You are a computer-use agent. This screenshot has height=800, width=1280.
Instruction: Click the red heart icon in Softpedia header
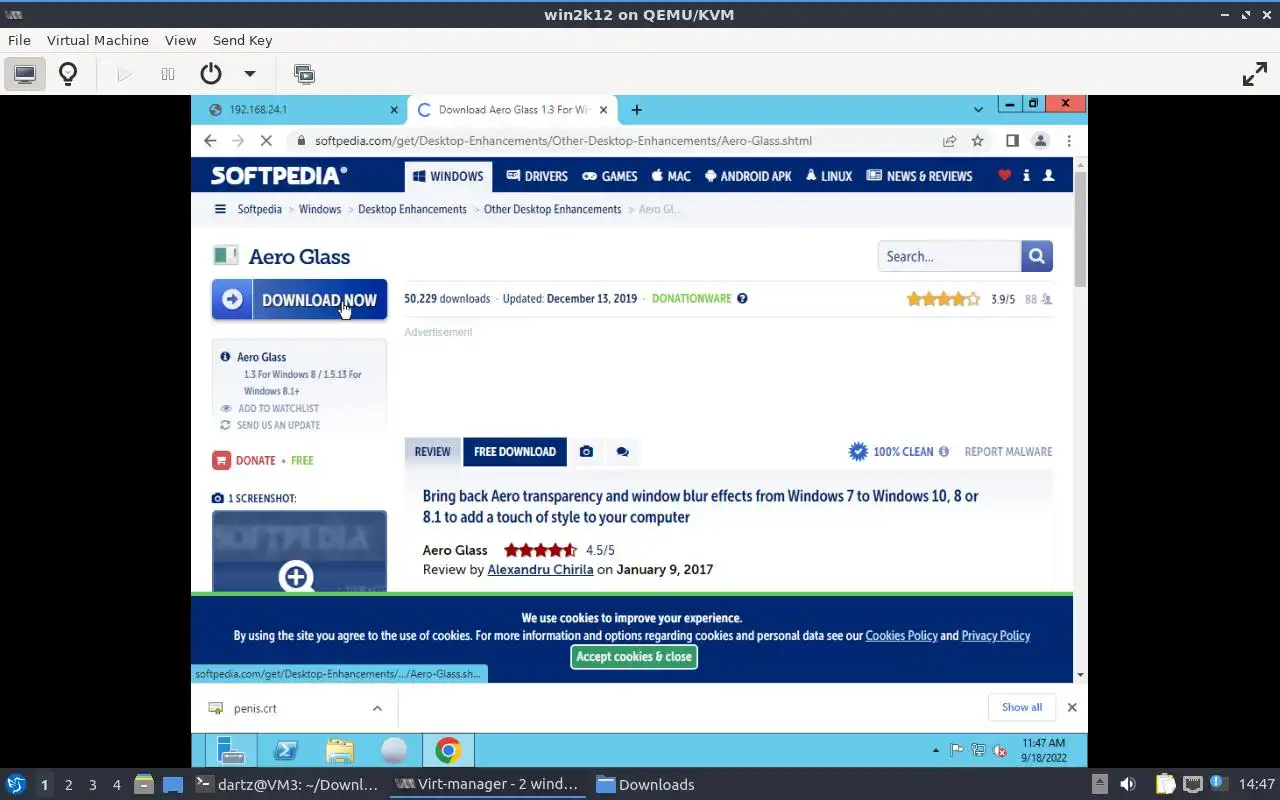(x=1004, y=176)
